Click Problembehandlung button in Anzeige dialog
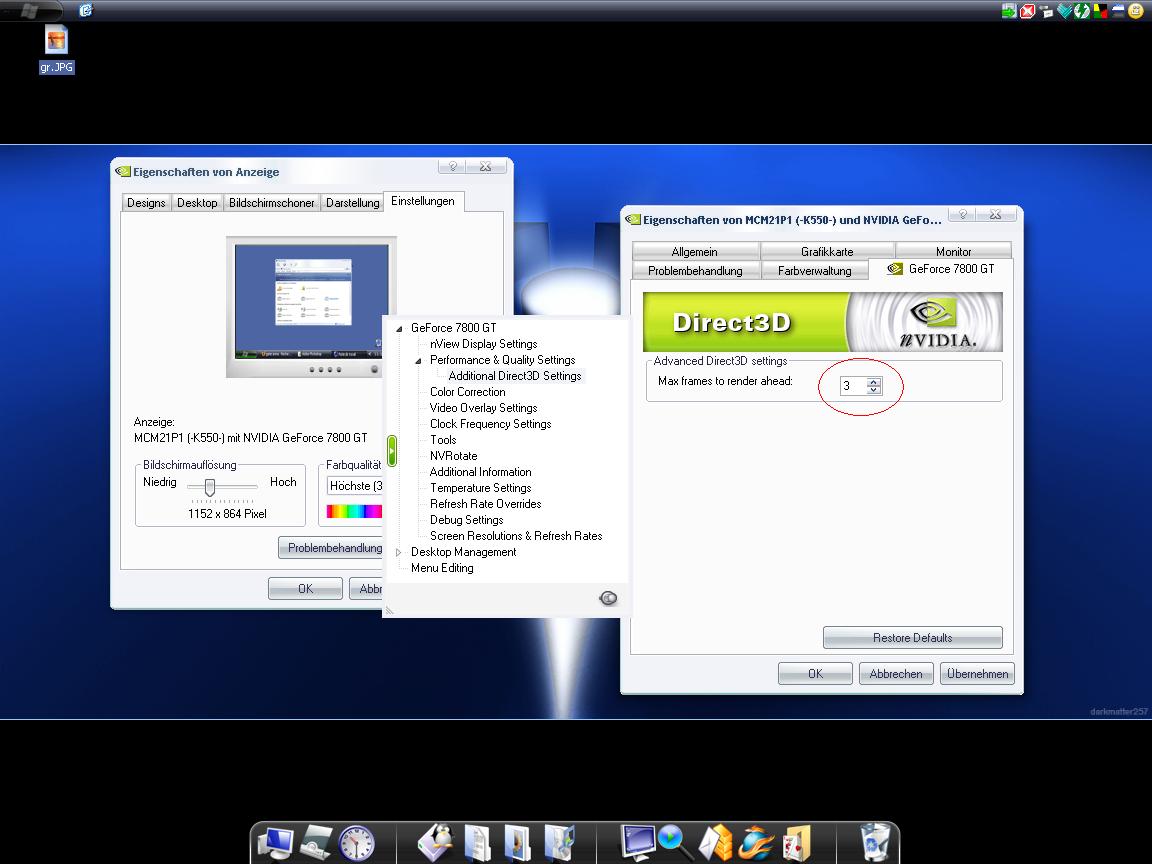 coord(331,548)
